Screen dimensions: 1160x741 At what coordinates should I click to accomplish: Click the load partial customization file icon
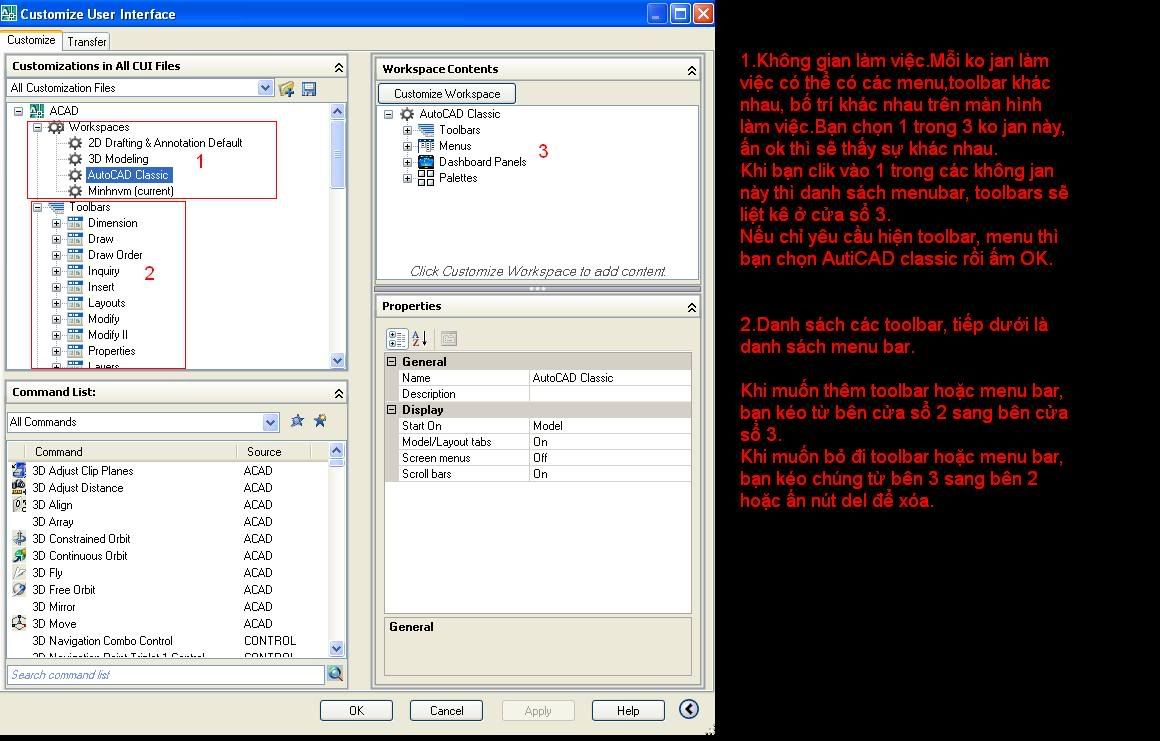tap(287, 88)
